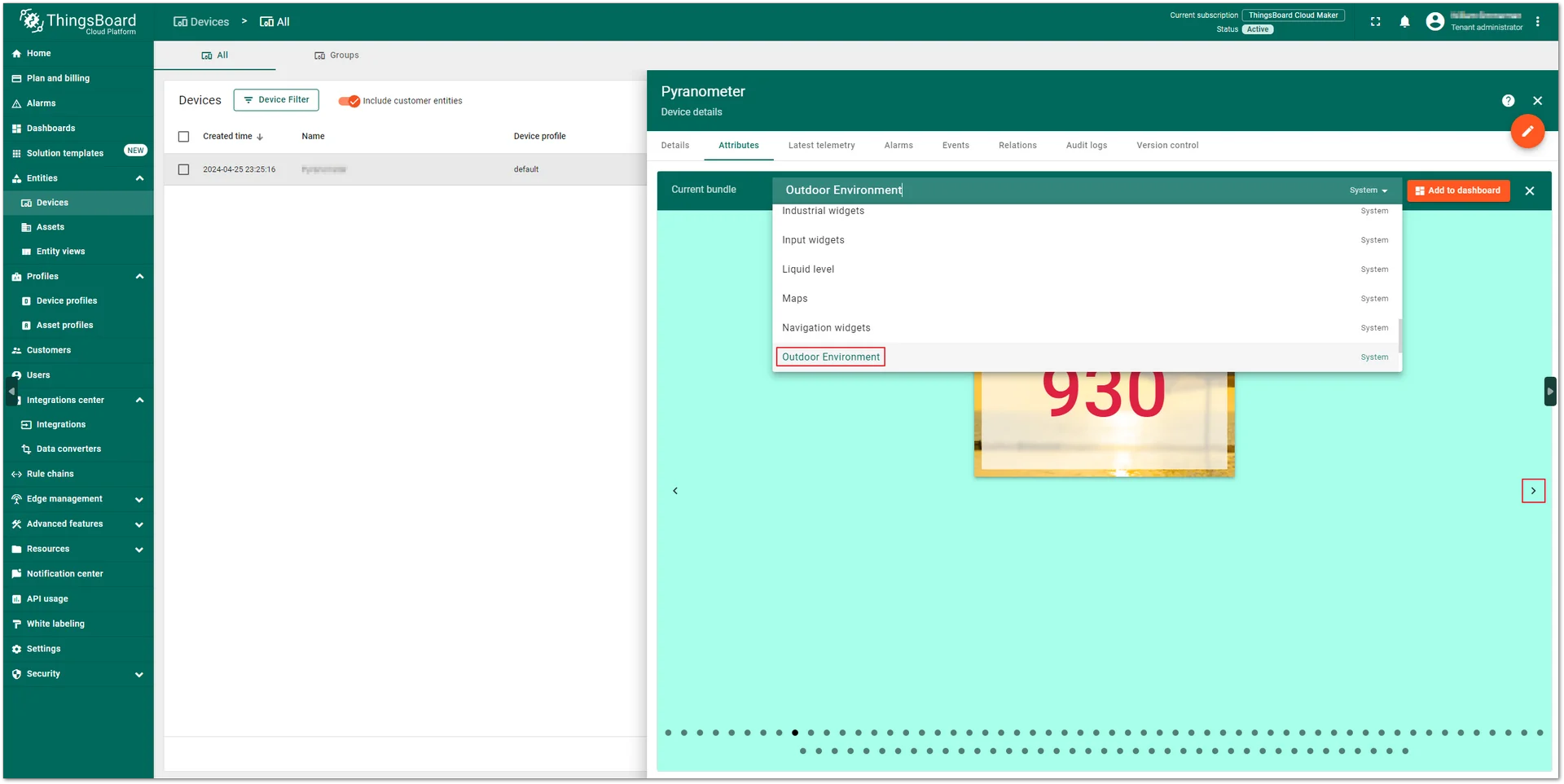The image size is (1564, 784).
Task: Open notifications bell
Action: coord(1404,22)
